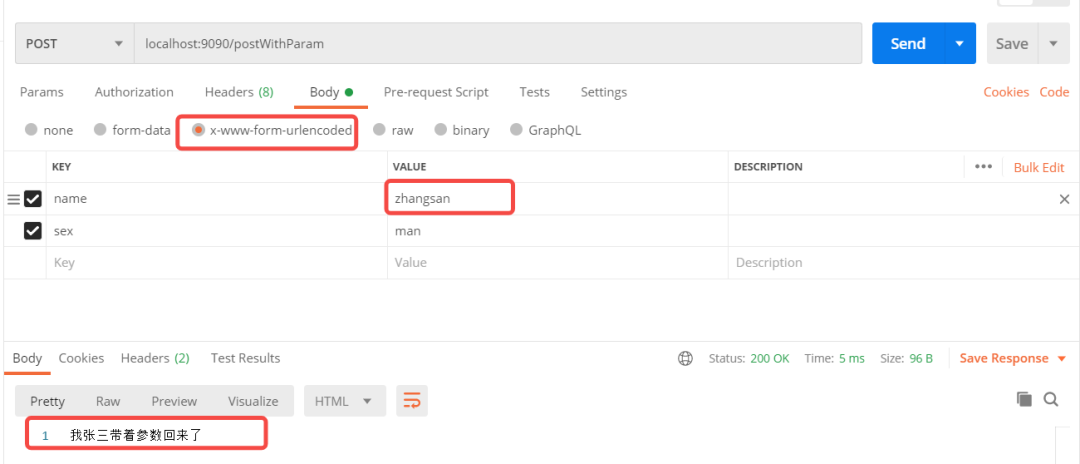Click the sex key cell

click(x=216, y=231)
